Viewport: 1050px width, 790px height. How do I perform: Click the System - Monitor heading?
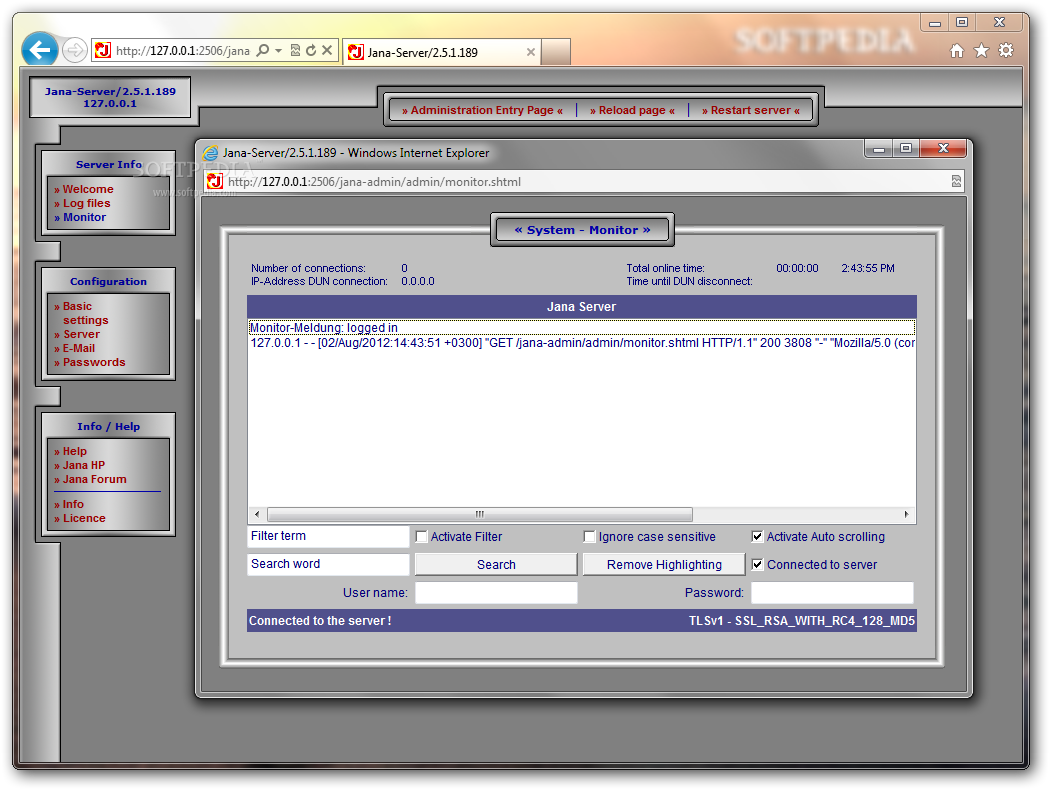(x=582, y=230)
